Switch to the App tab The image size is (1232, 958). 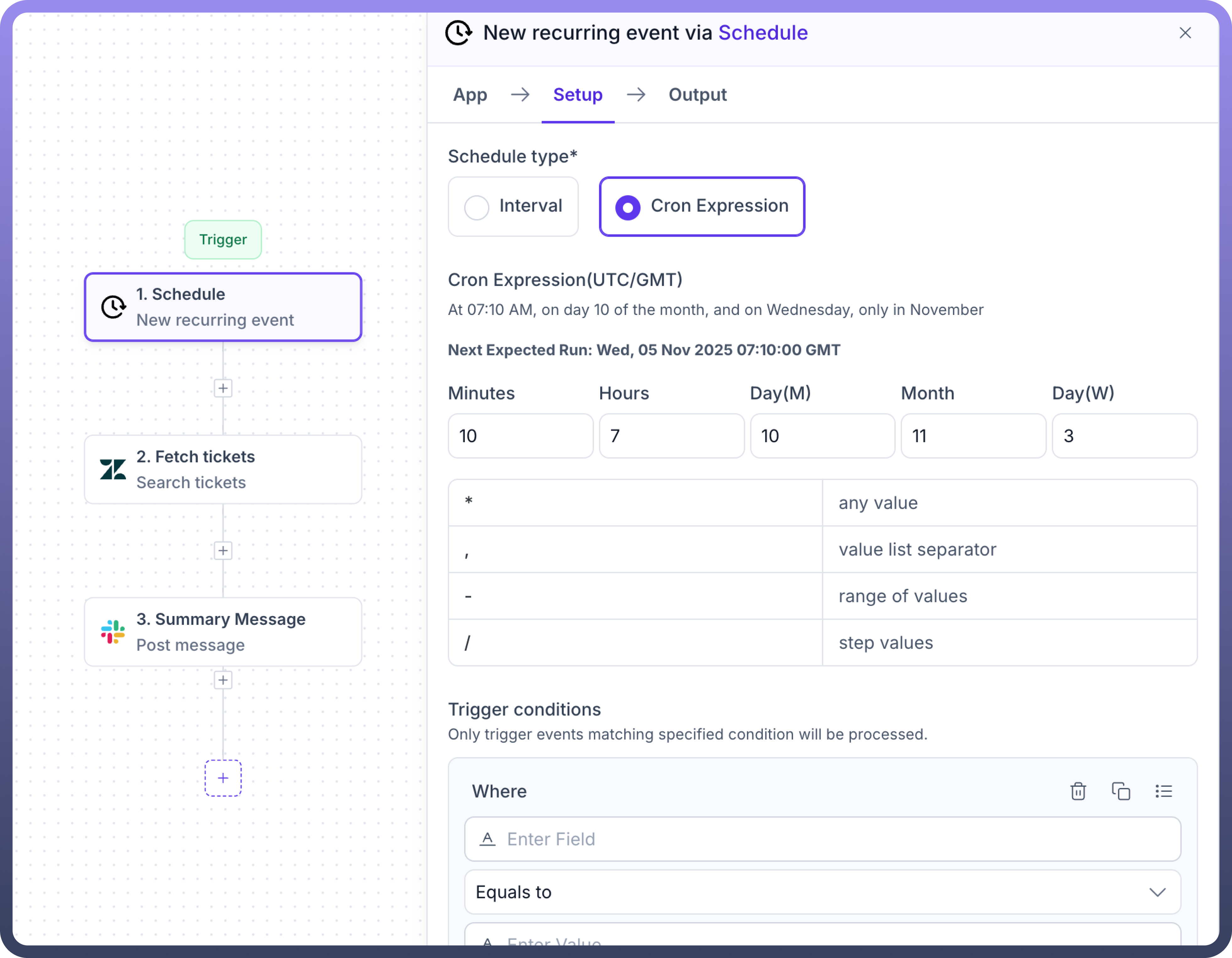point(470,95)
